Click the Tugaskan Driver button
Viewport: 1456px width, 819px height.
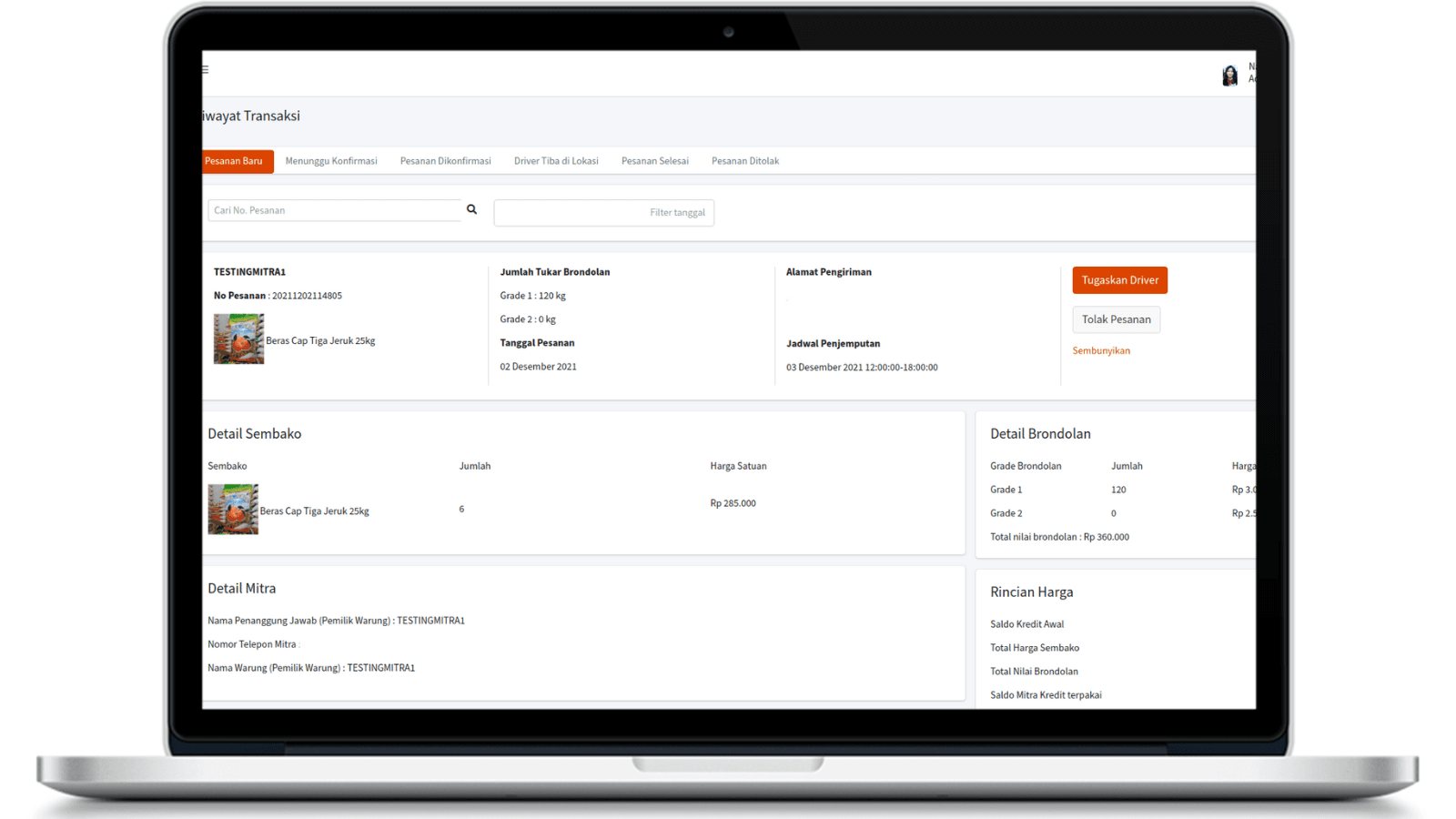[1119, 280]
